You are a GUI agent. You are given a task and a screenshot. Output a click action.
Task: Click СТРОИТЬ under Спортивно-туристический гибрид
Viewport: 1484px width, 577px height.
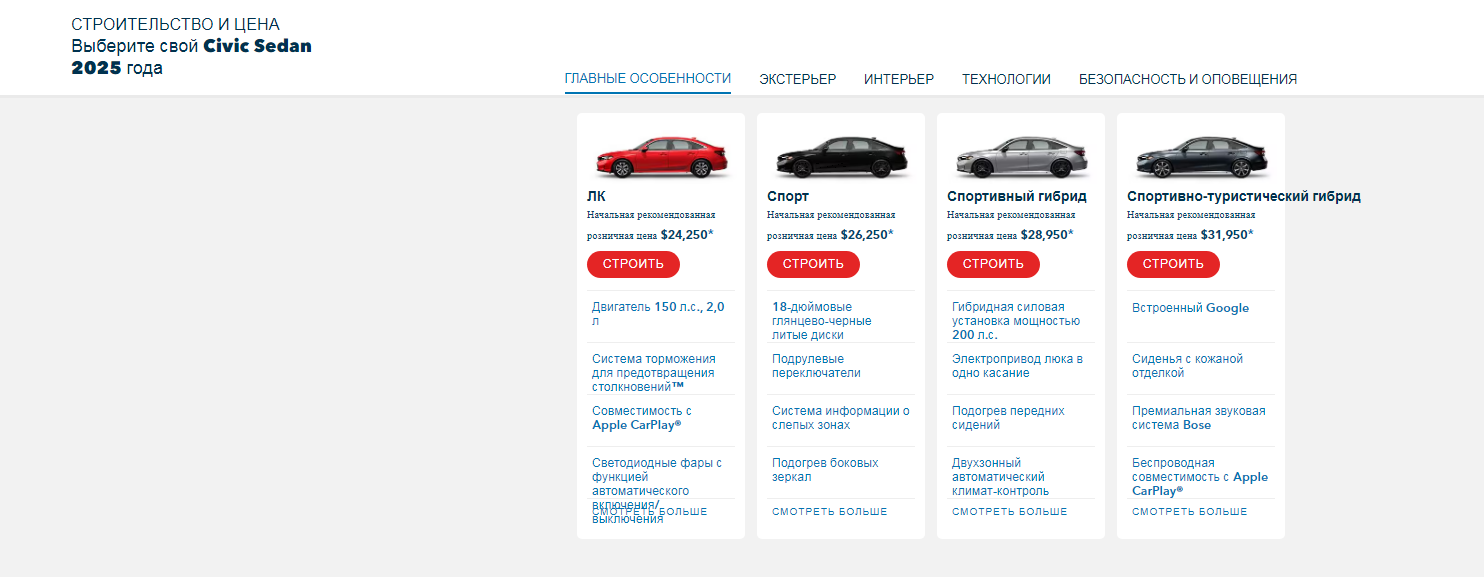(x=1173, y=264)
